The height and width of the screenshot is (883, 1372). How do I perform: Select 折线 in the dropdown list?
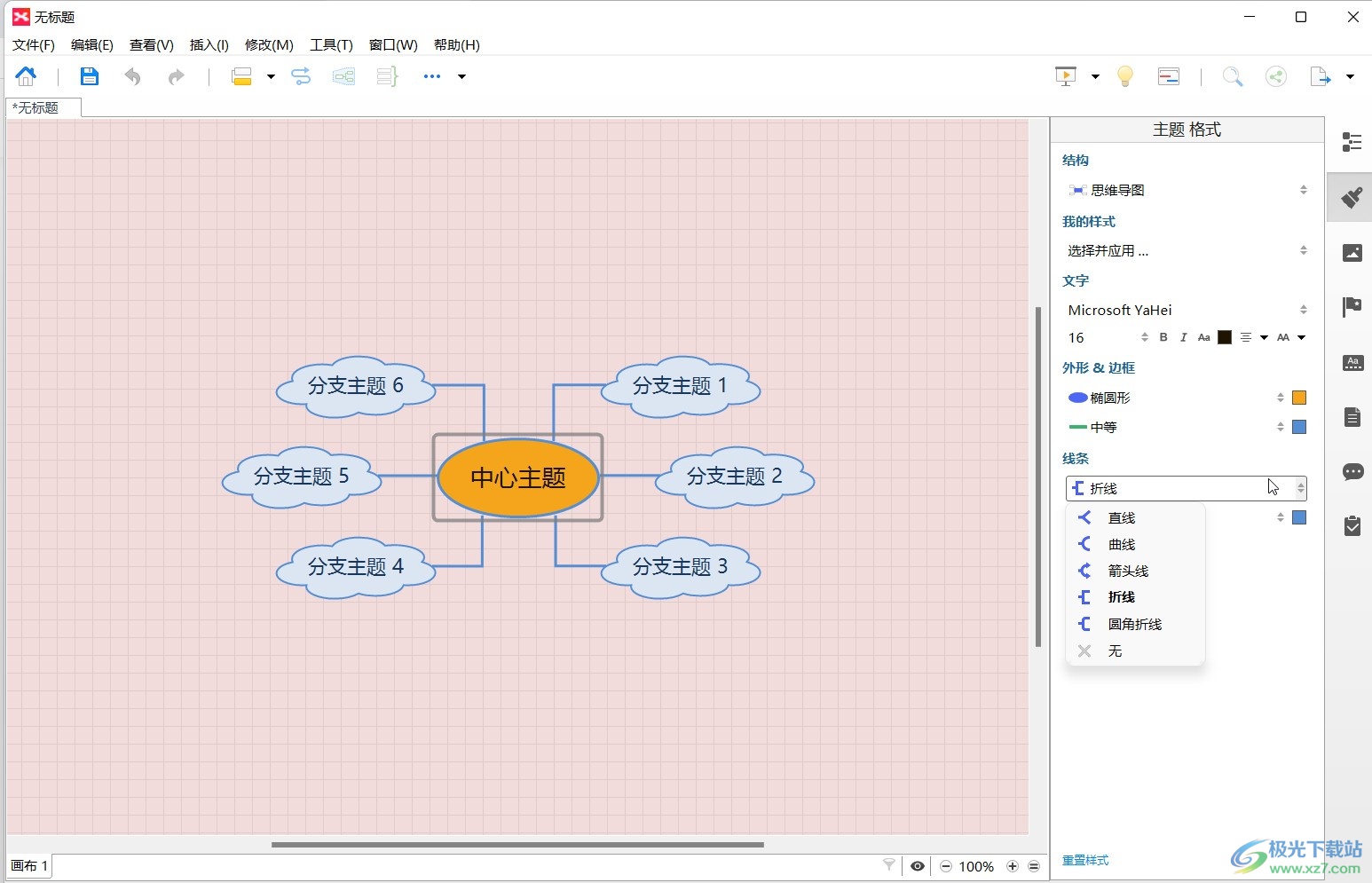[1135, 597]
